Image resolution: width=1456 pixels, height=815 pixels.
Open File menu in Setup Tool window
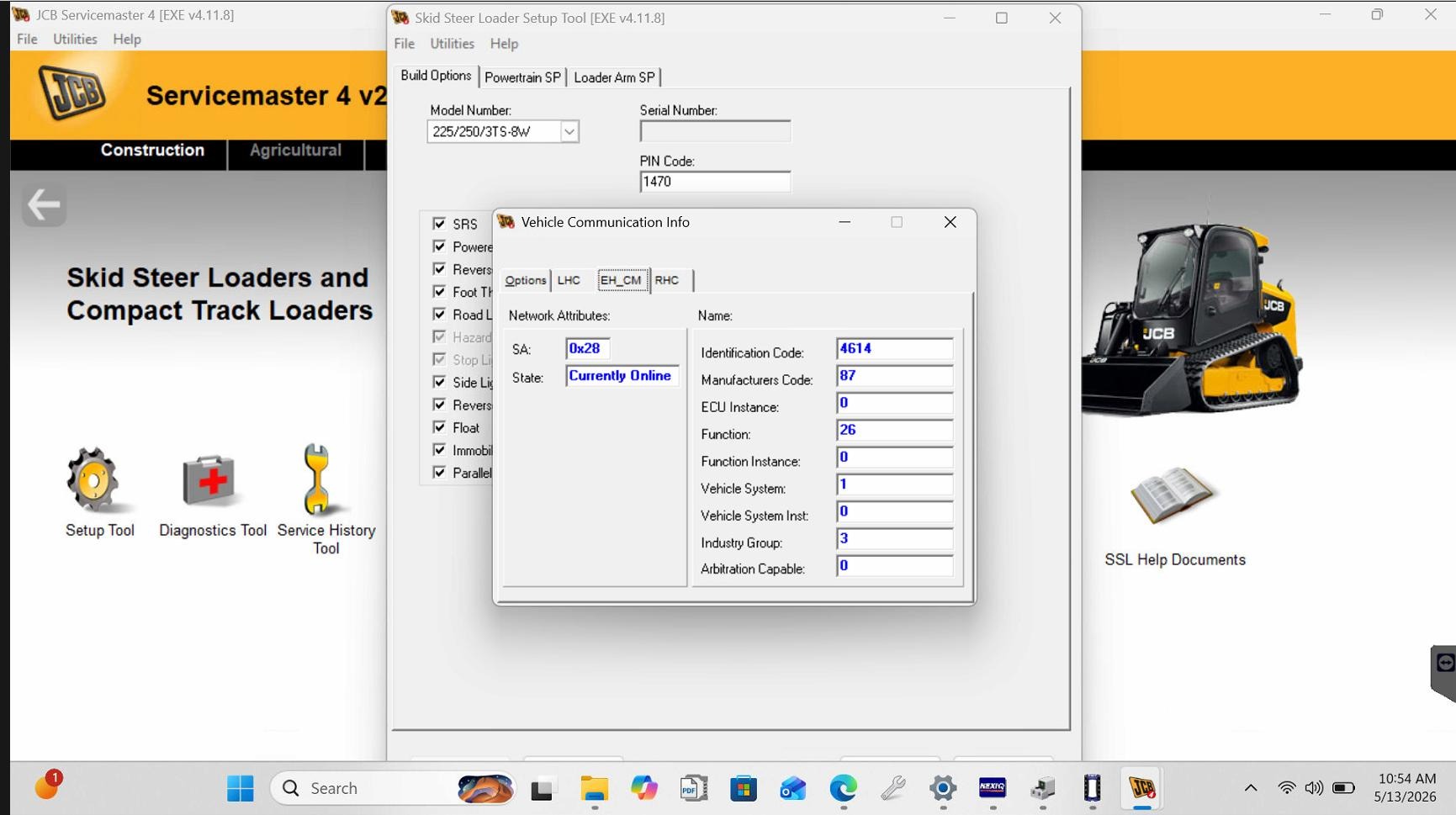click(405, 44)
